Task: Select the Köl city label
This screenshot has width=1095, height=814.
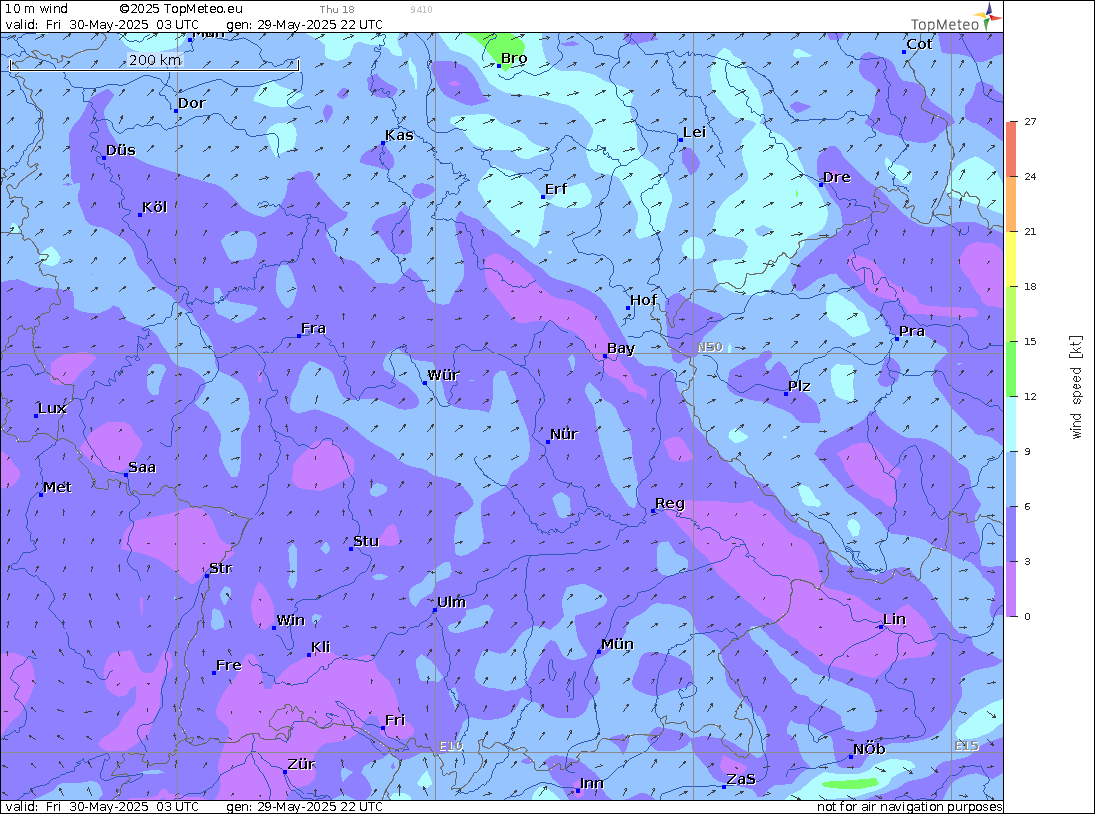Action: point(154,207)
